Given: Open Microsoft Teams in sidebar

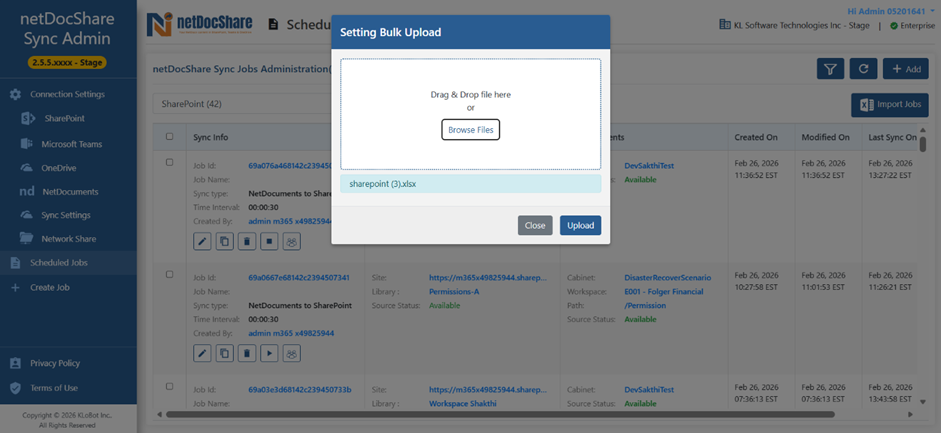Looking at the screenshot, I should 71,144.
